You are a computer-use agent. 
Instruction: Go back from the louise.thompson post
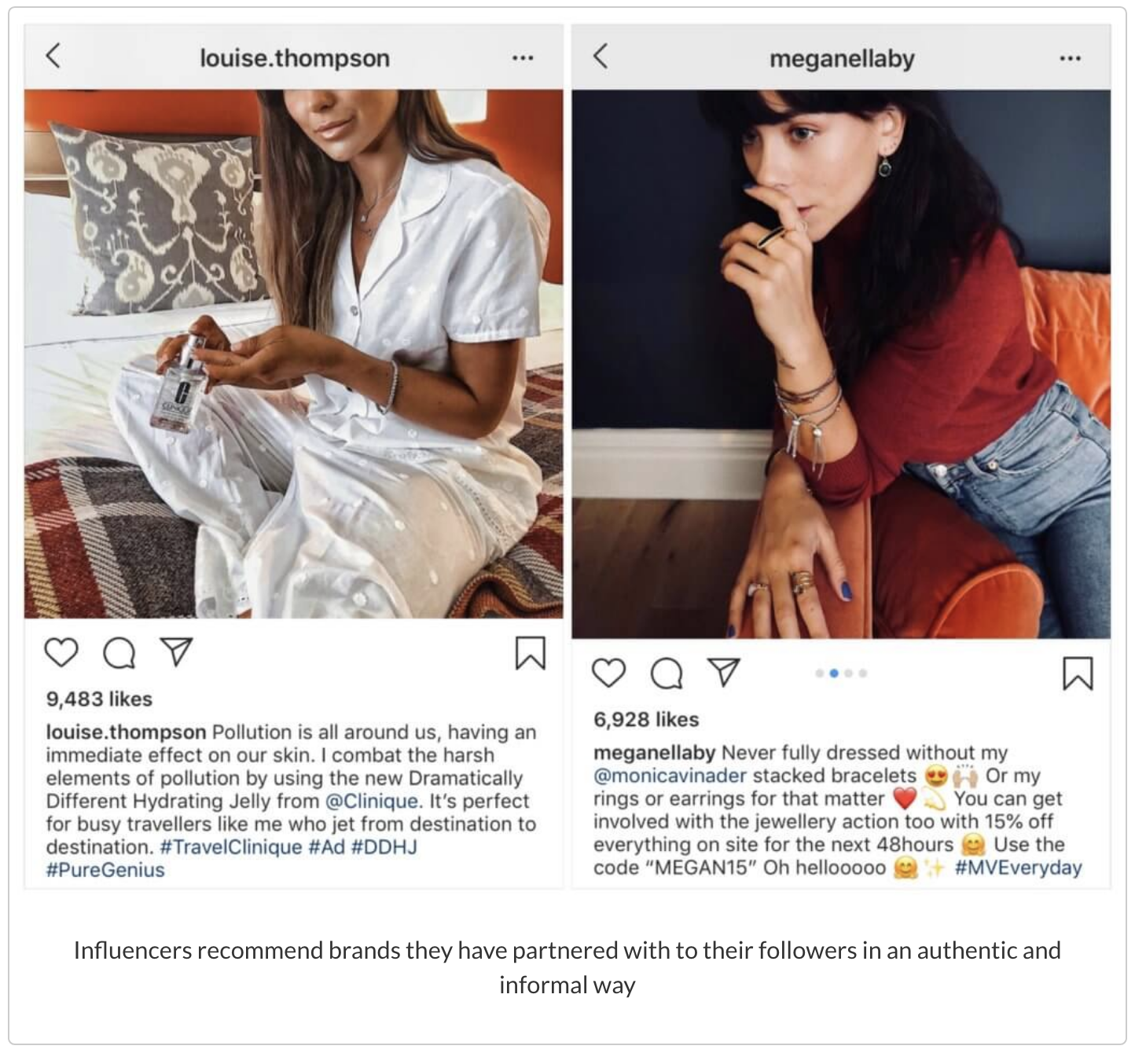53,56
